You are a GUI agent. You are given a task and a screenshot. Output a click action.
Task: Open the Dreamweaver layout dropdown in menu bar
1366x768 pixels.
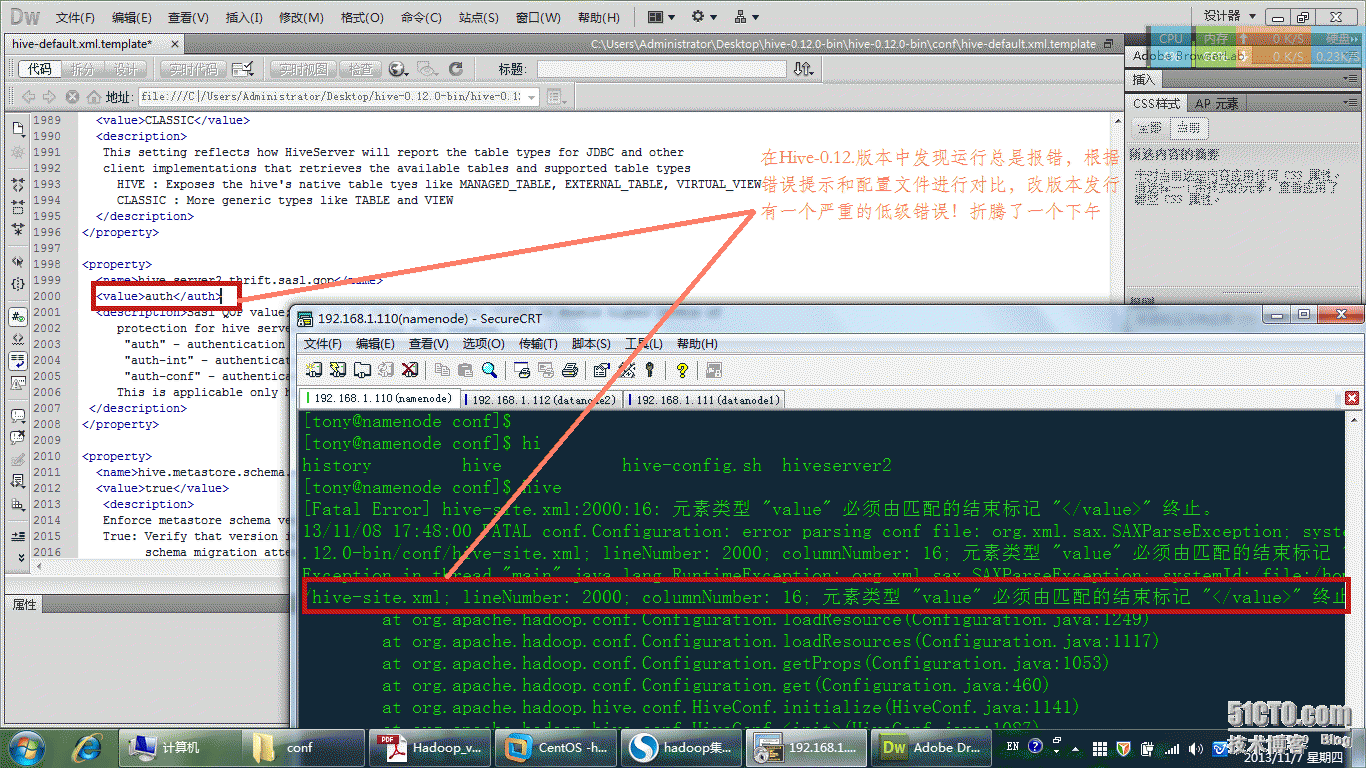(661, 17)
